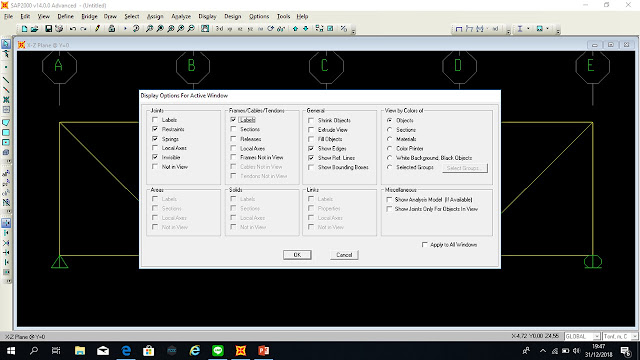This screenshot has width=640, height=360.
Task: Click the Lock/Unlock Model padlock icon
Action: tap(111, 29)
